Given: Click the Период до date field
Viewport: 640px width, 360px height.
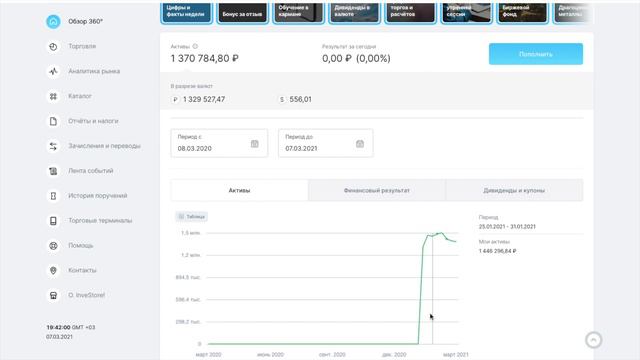Looking at the screenshot, I should (x=326, y=143).
